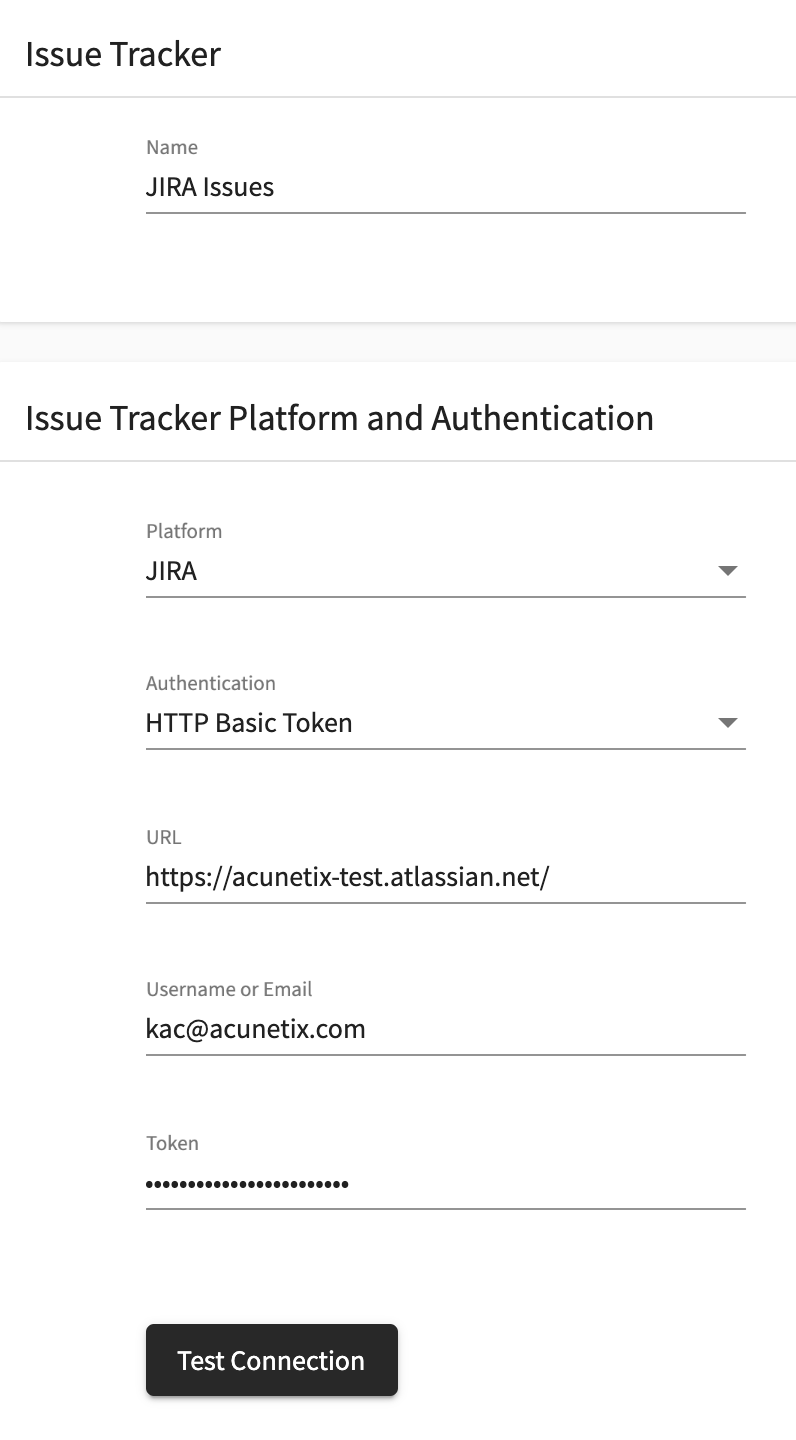Select the HTTP Basic Token value
This screenshot has width=796, height=1440.
coord(249,723)
